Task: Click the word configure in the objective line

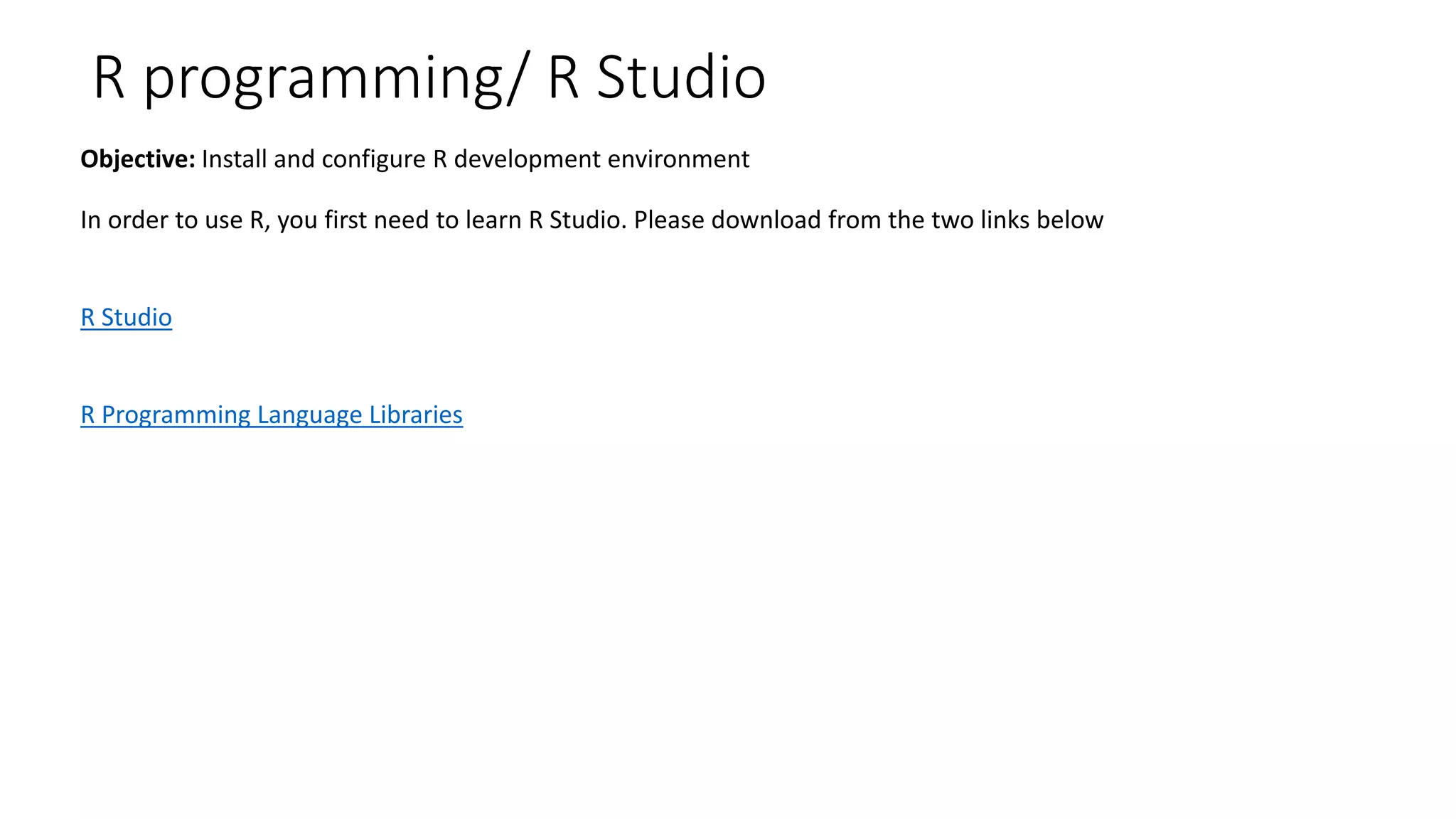Action: 373,160
